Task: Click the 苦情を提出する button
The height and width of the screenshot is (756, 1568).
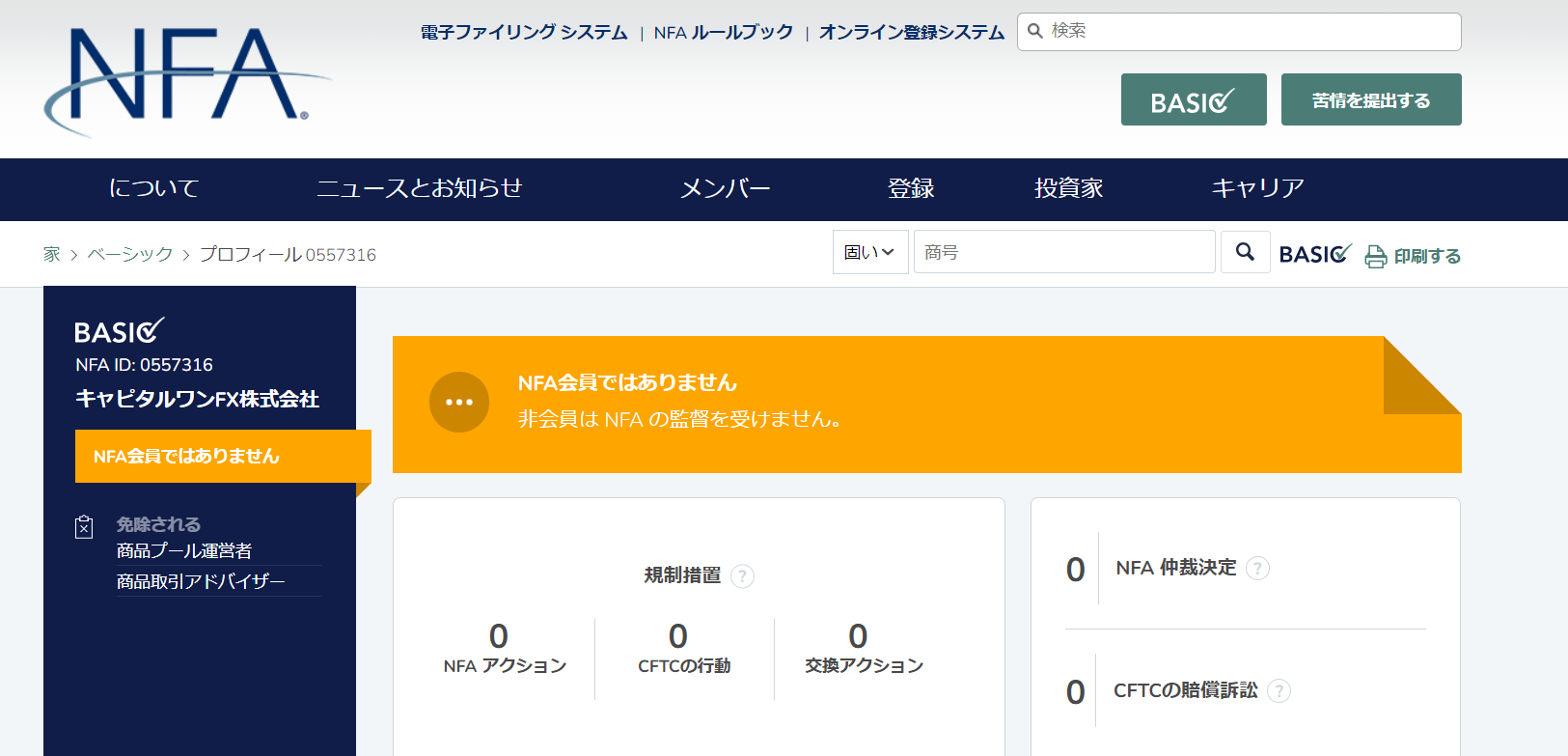Action: click(1371, 99)
